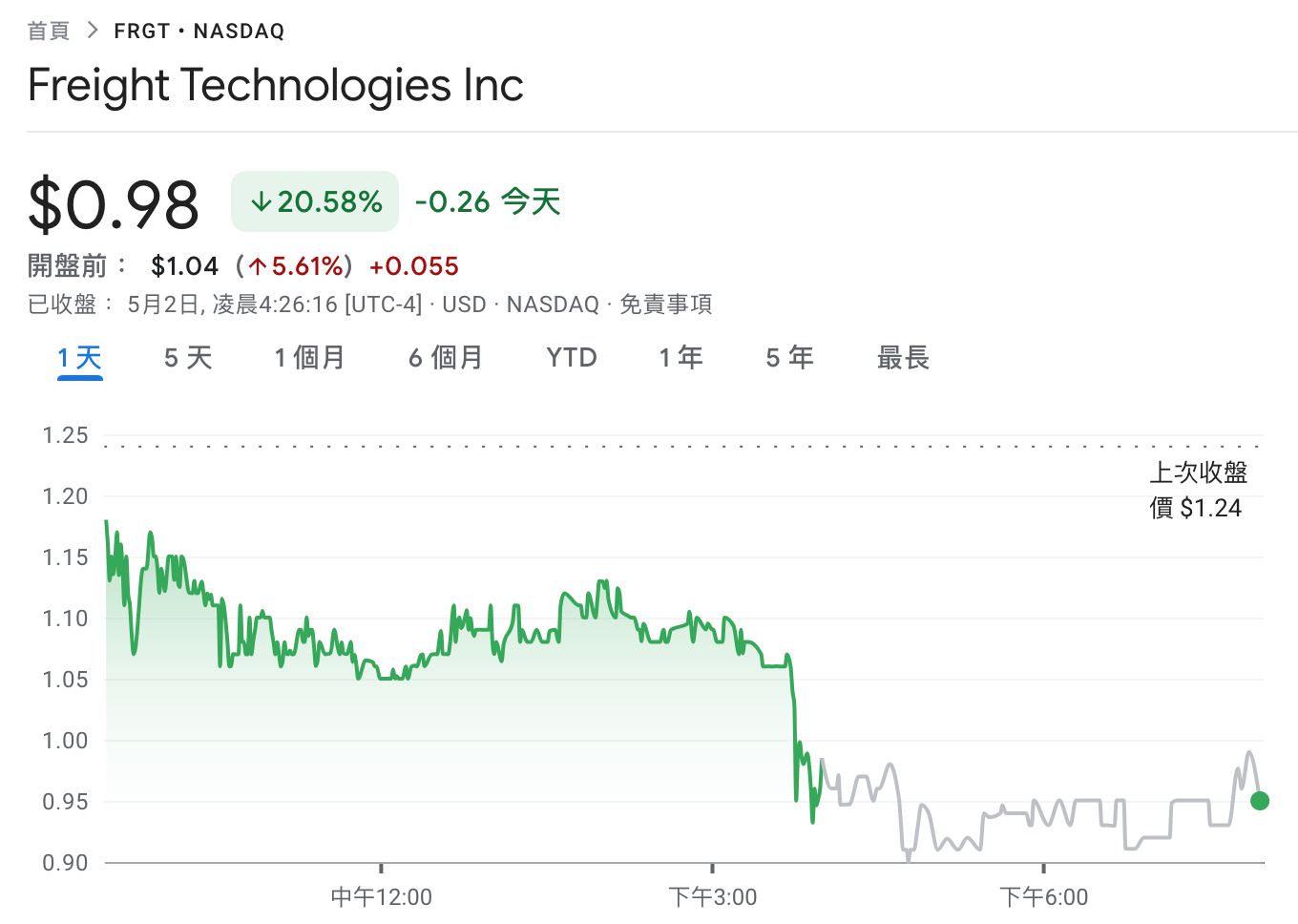This screenshot has width=1298, height=924.
Task: Click the pre-market $1.04 price
Action: (185, 266)
